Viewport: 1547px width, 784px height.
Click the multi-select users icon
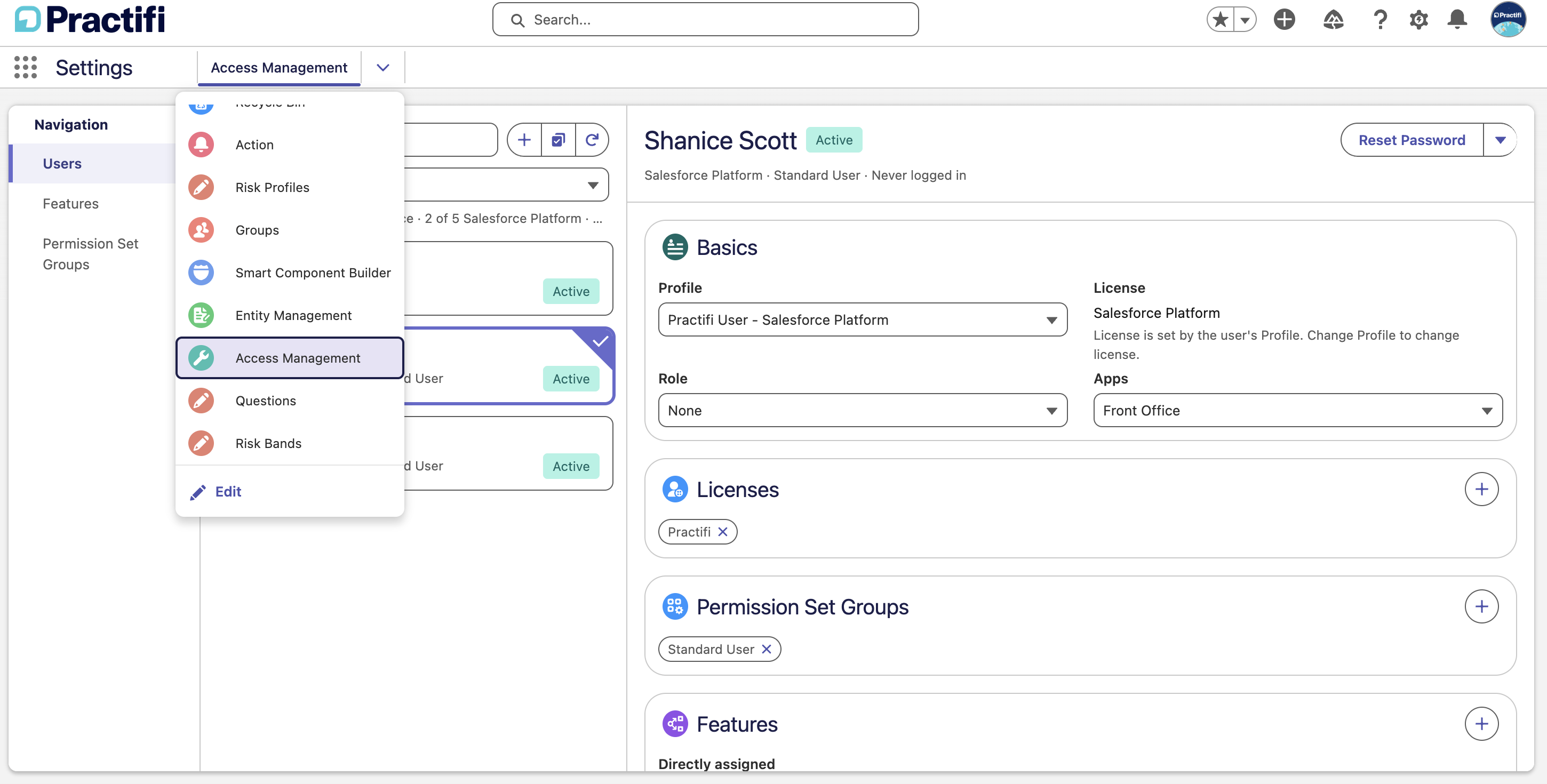point(559,140)
